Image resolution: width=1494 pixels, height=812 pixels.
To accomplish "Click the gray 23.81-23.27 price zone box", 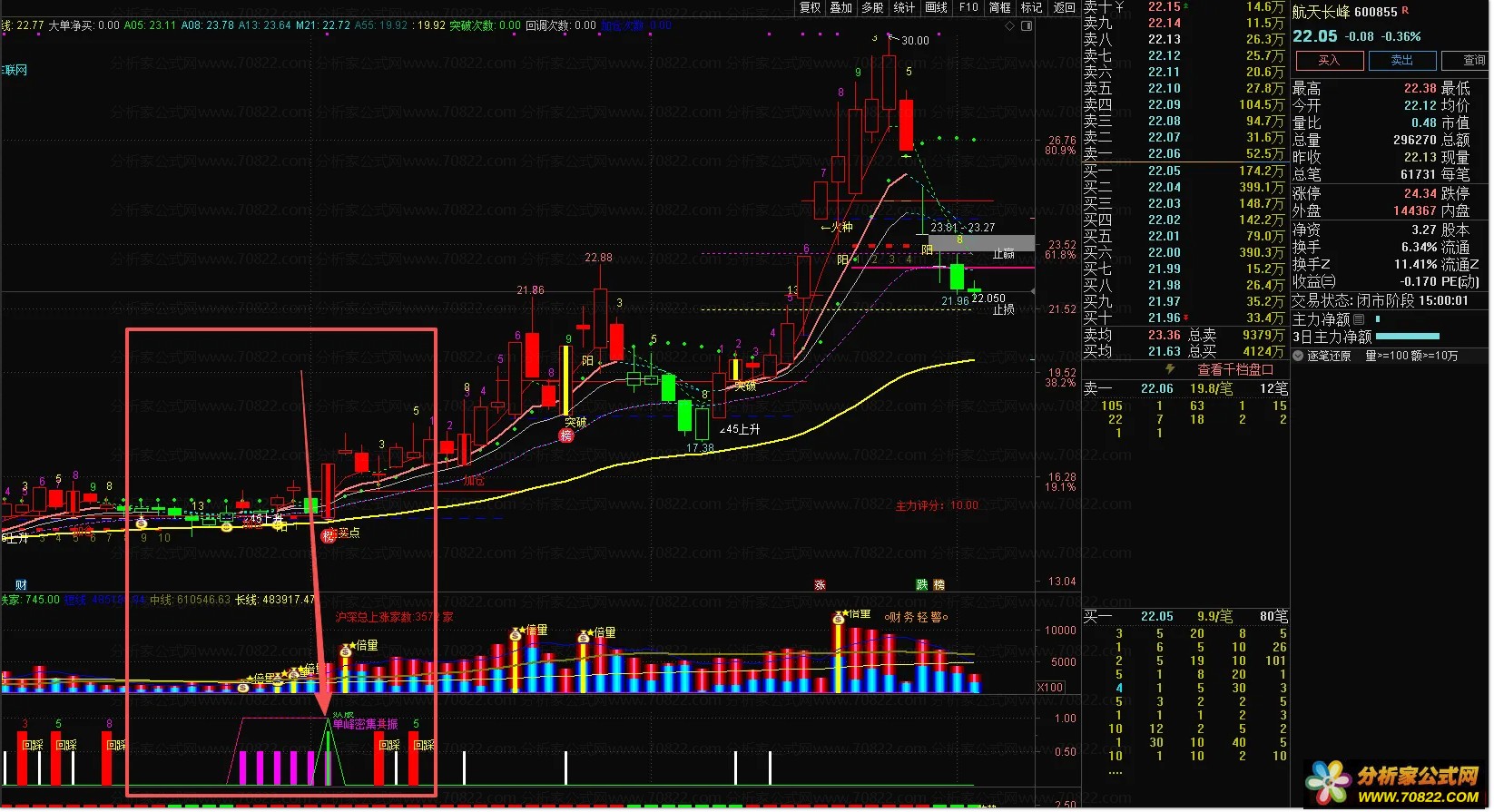I will (982, 243).
